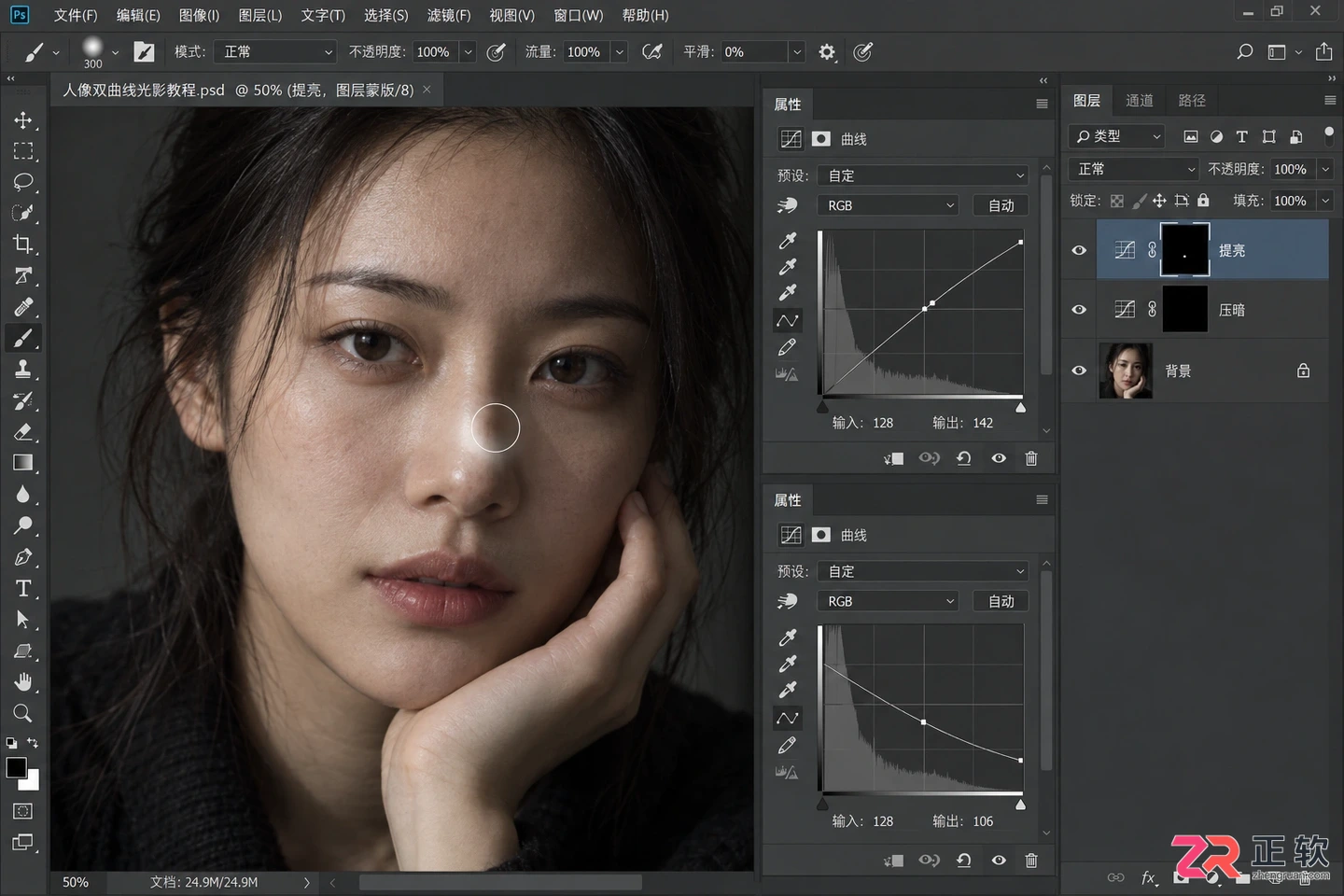Click white point slider under upper curve
Image resolution: width=1344 pixels, height=896 pixels.
pos(1021,407)
